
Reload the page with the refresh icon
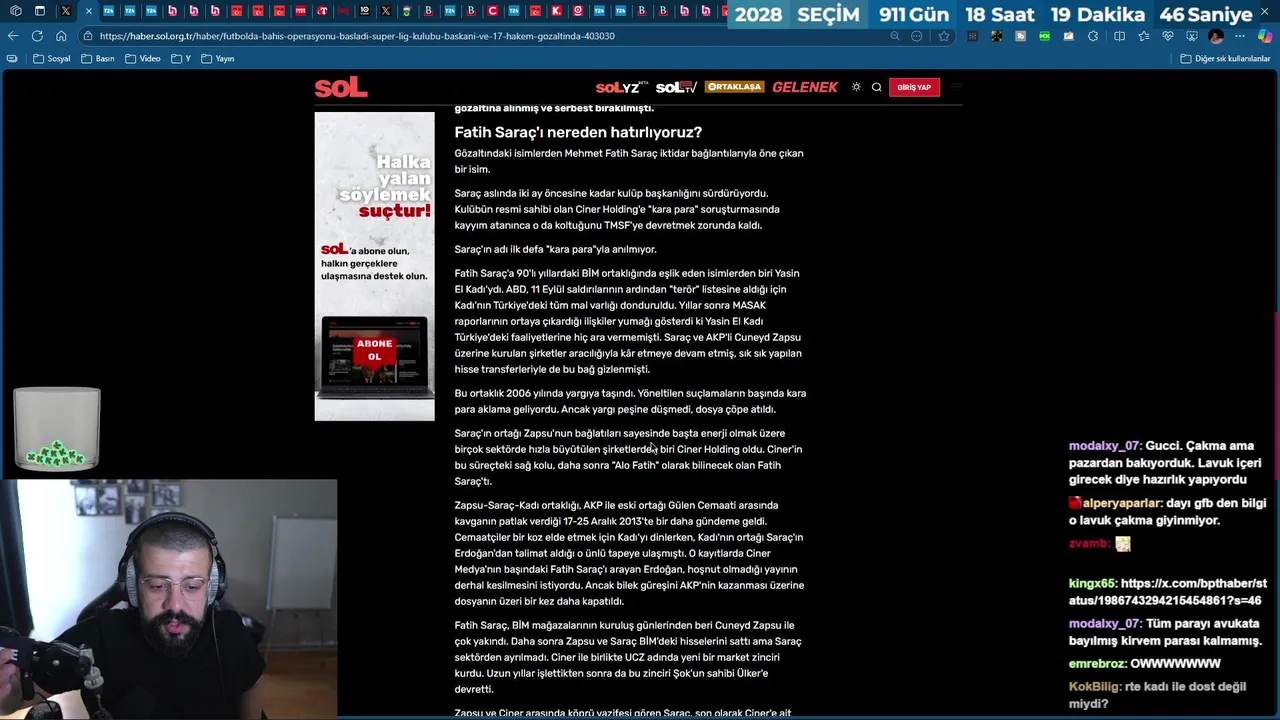tap(37, 36)
